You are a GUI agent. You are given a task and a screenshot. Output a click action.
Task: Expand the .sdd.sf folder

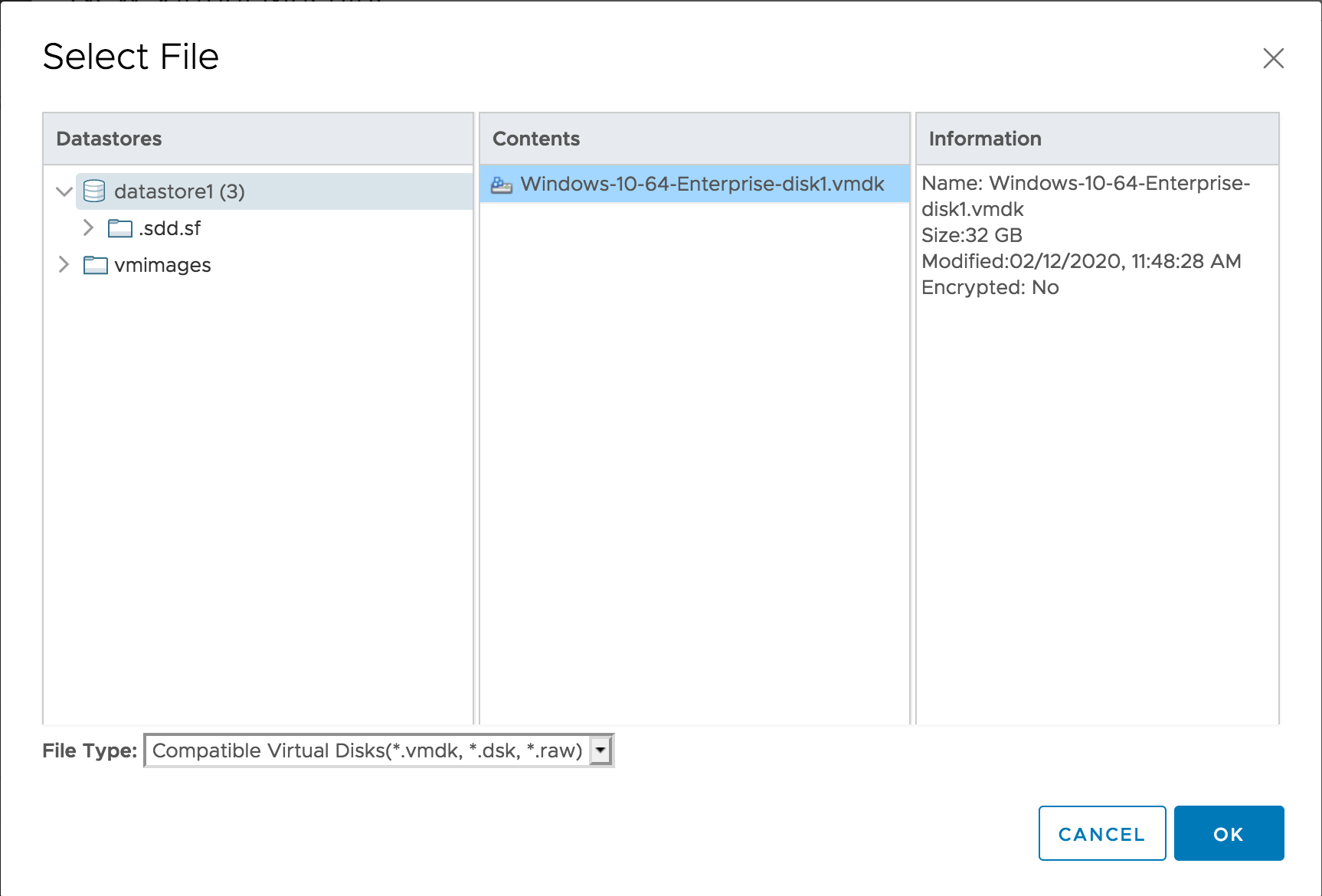click(88, 227)
